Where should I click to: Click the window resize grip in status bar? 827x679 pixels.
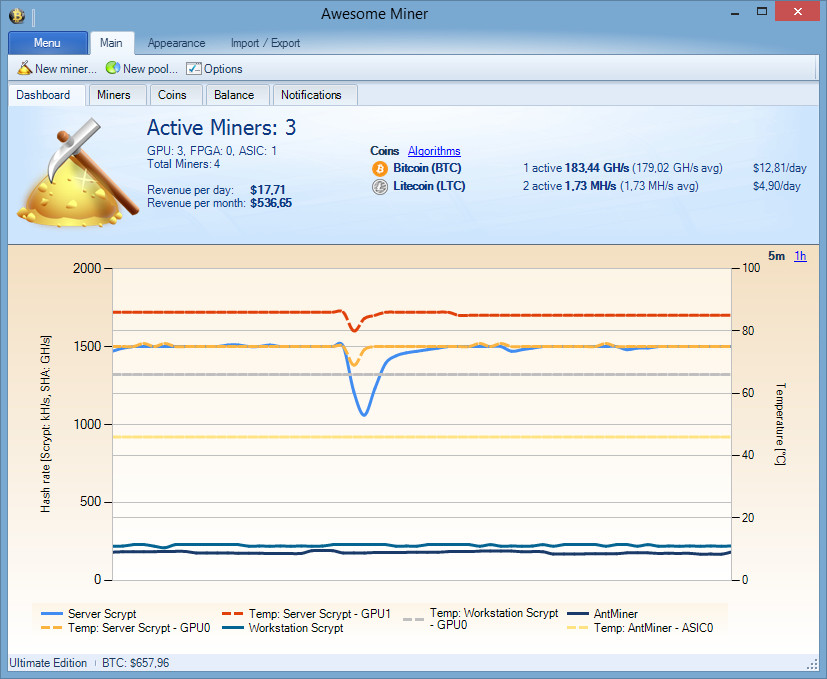coord(812,664)
